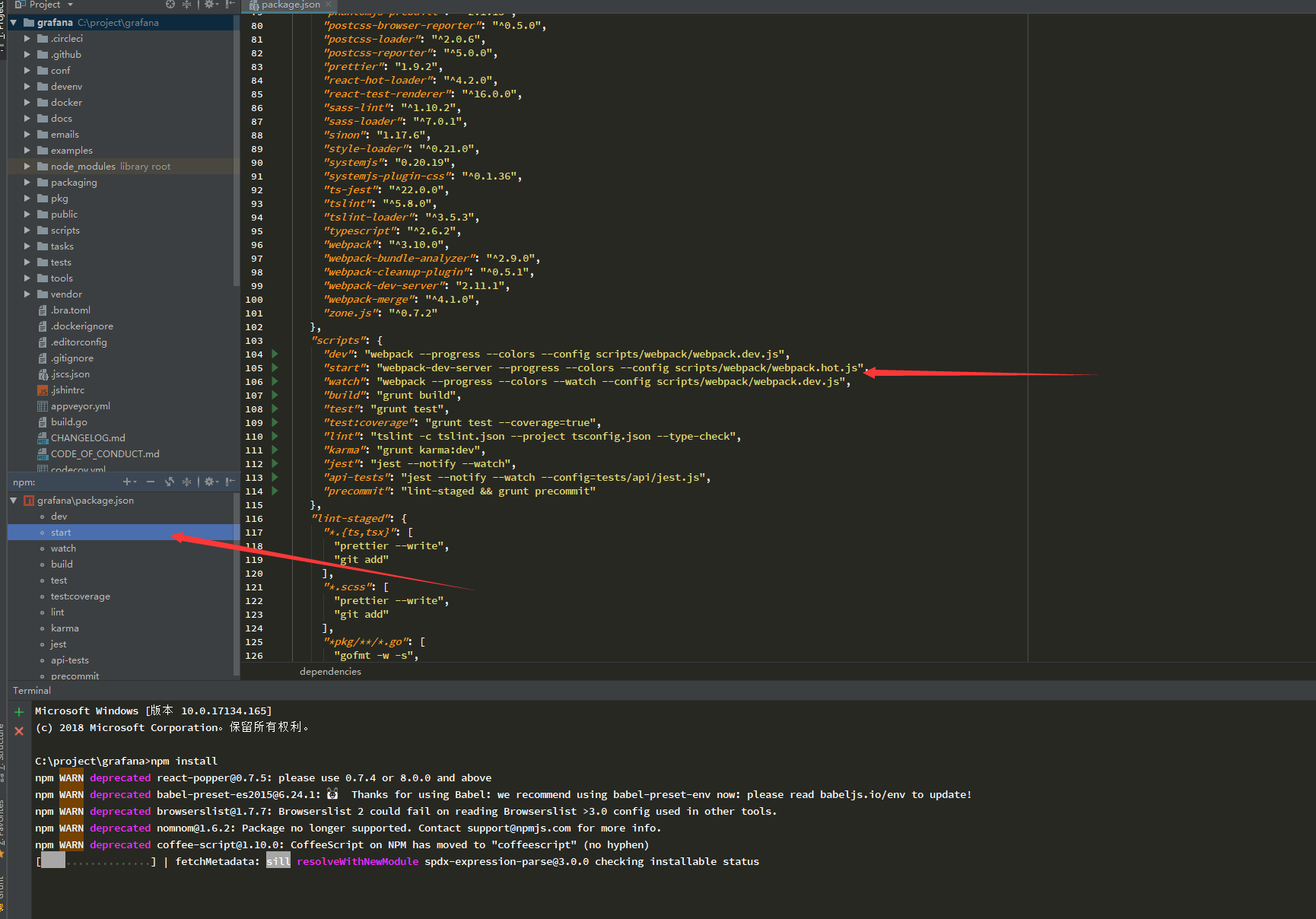The height and width of the screenshot is (919, 1316).
Task: Run the precommit script gutter arrow, line 114
Action: click(275, 491)
